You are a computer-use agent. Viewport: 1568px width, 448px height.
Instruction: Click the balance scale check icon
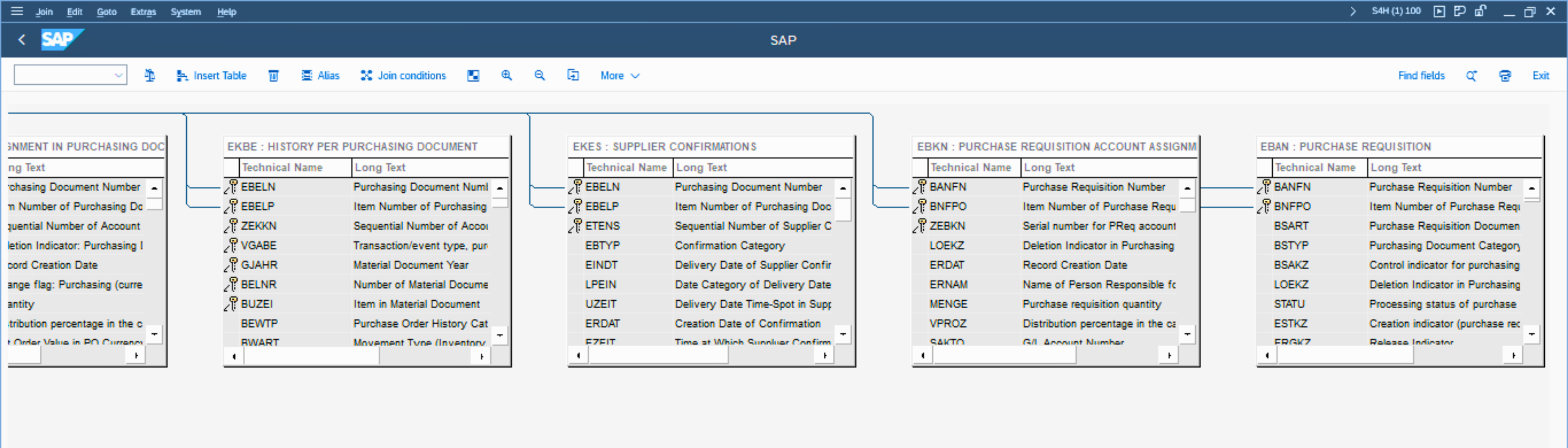pos(150,75)
